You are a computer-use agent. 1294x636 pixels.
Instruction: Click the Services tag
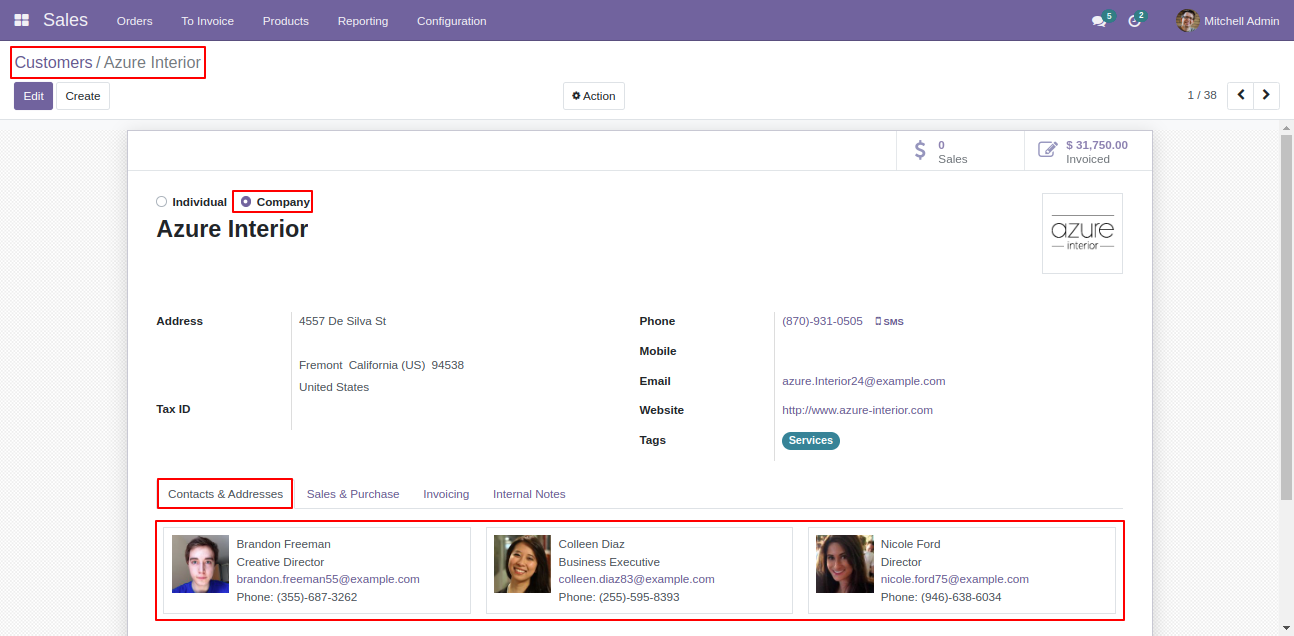[811, 440]
